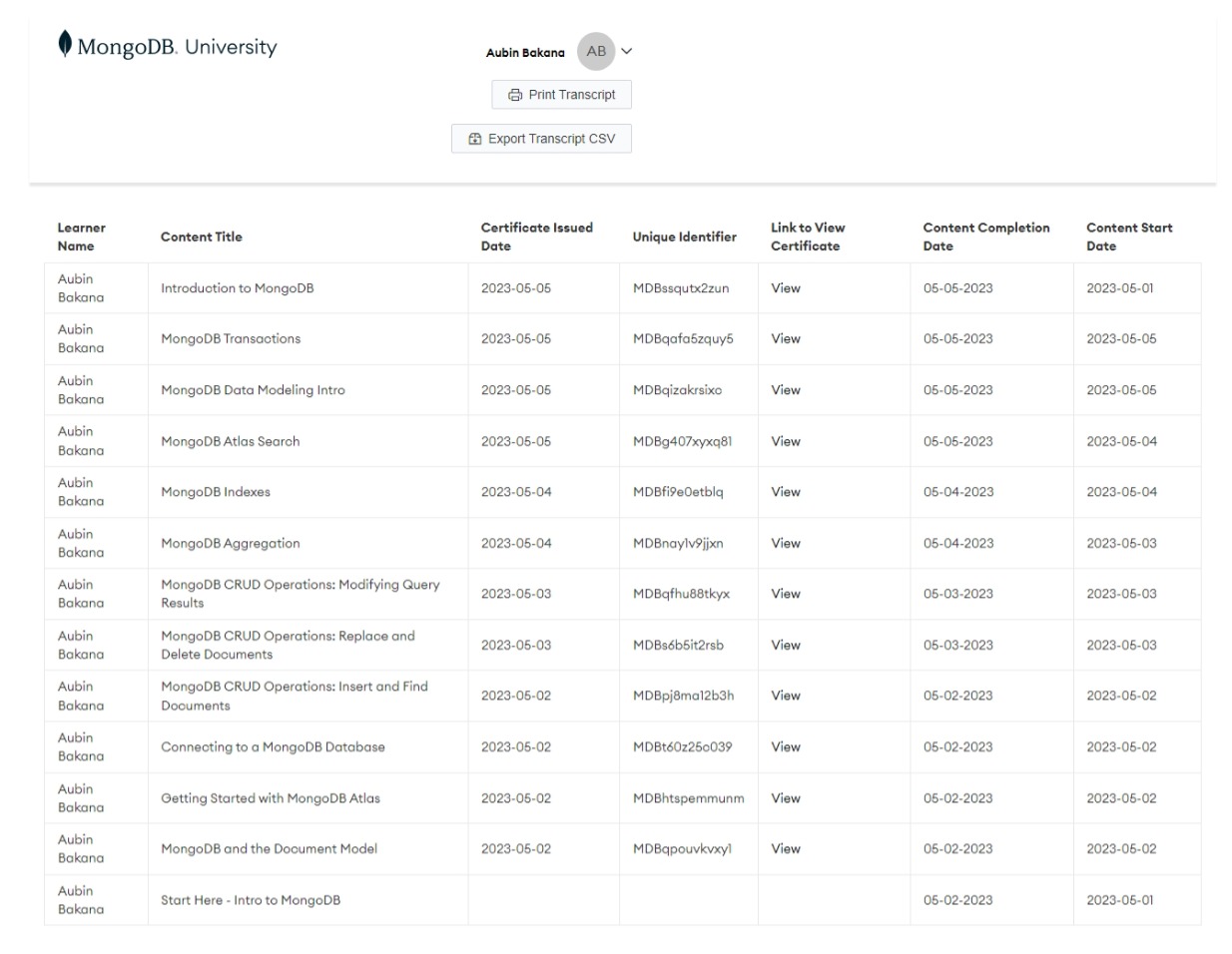View certificate for Replace and Delete Documents

(786, 646)
